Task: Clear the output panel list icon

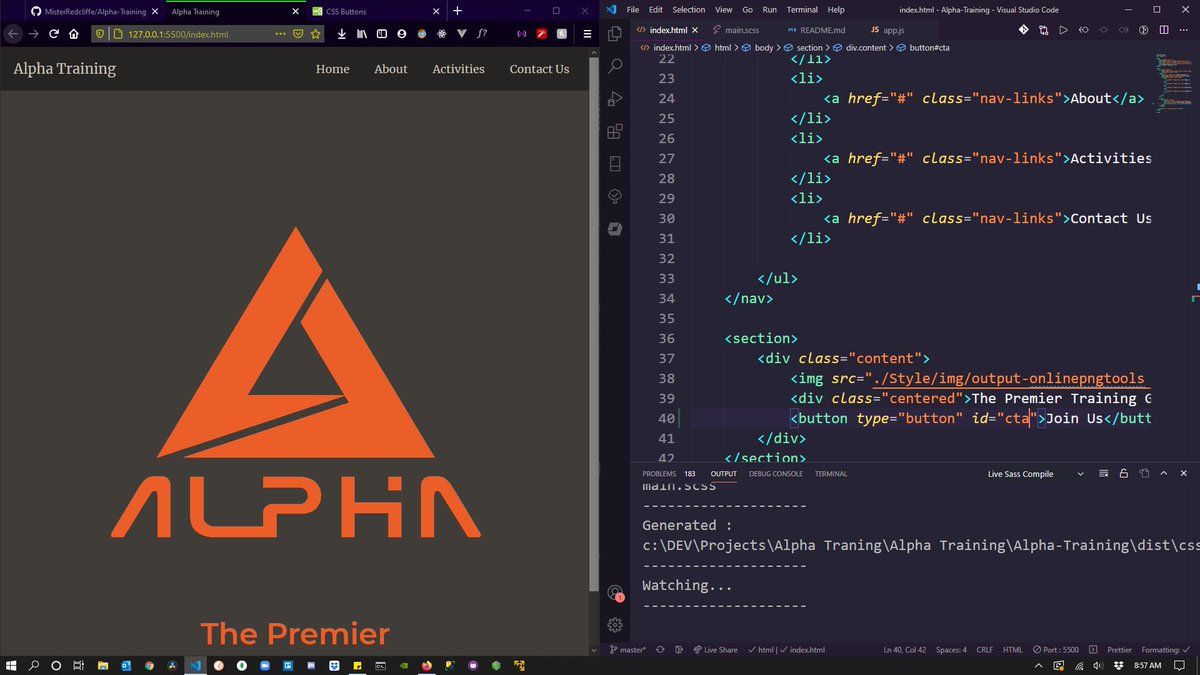Action: click(x=1103, y=473)
